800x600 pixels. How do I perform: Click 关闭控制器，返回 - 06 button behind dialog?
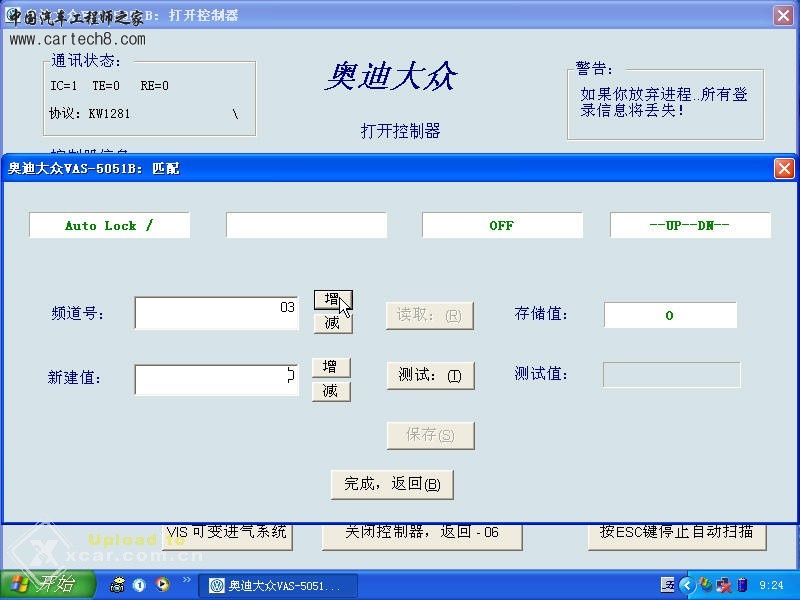[x=422, y=536]
